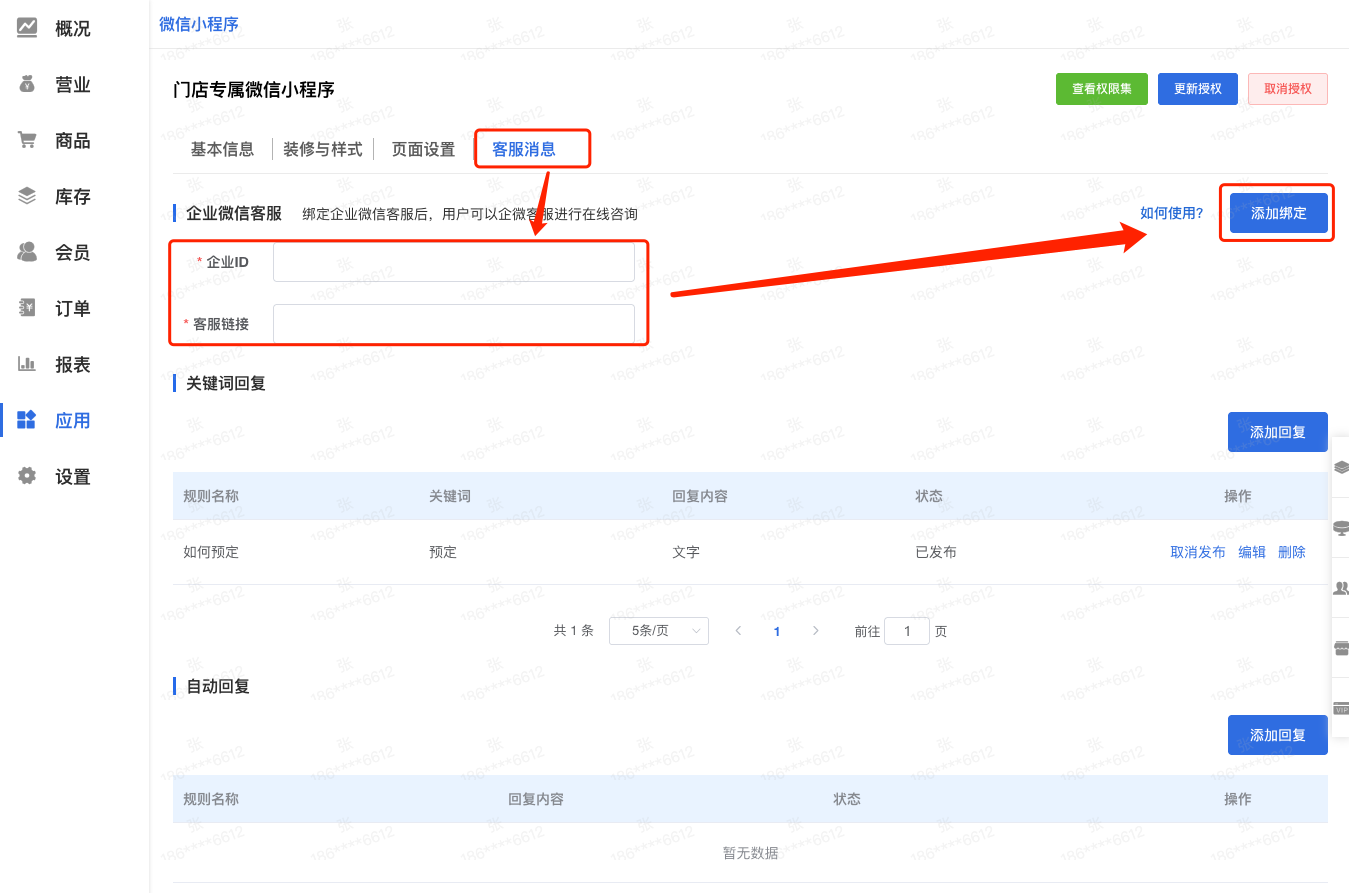The height and width of the screenshot is (893, 1349).
Task: Open 概况 overview chart icon in sidebar
Action: (28, 28)
